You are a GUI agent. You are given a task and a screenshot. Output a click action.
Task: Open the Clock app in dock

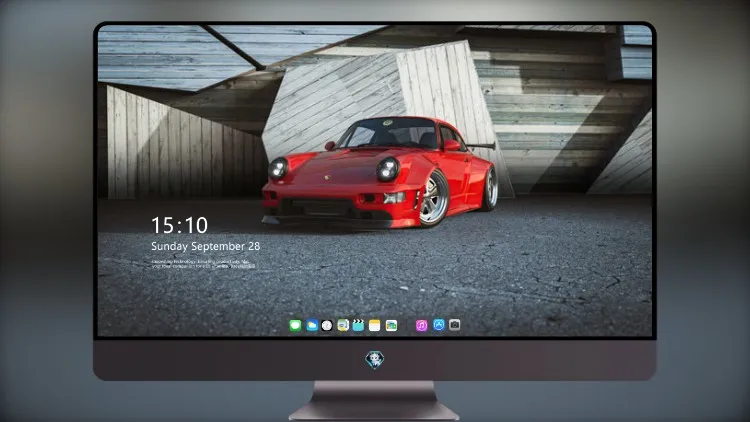click(x=327, y=325)
